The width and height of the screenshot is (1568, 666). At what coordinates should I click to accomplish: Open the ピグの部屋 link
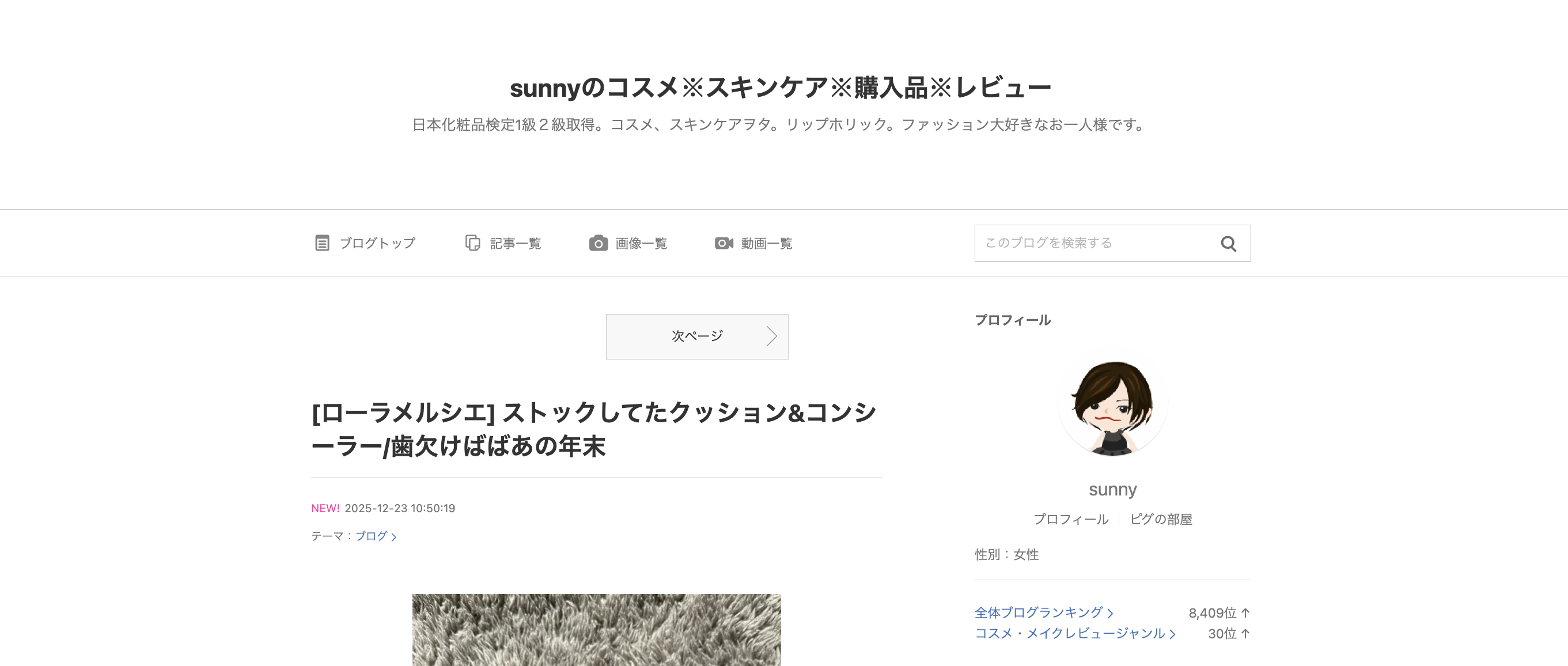click(x=1161, y=519)
